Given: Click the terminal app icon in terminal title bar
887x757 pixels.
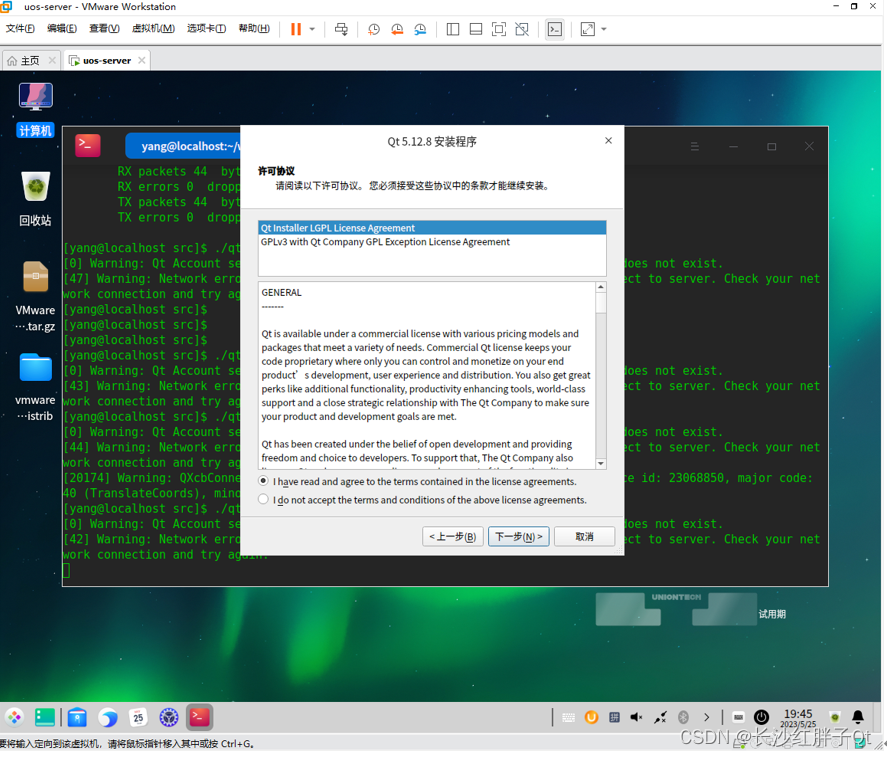Looking at the screenshot, I should [x=88, y=145].
